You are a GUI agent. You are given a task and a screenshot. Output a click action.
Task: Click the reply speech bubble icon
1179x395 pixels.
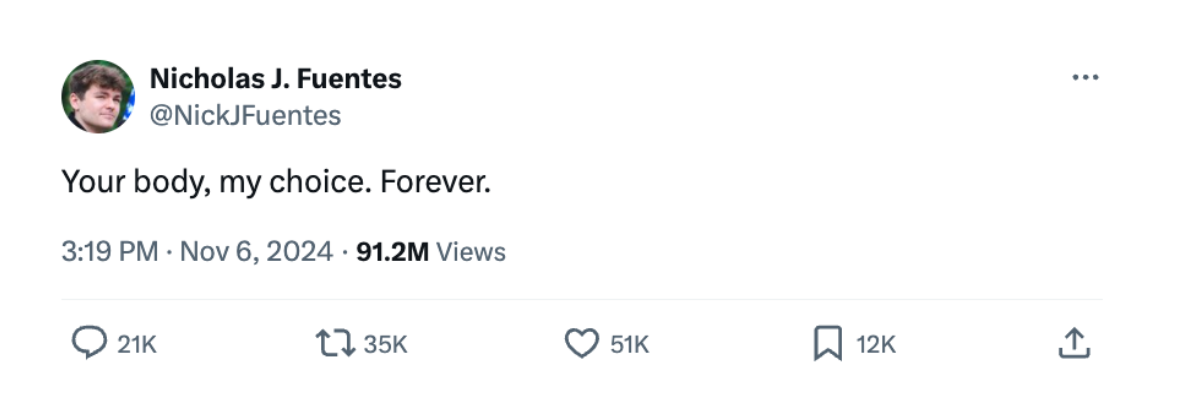click(89, 344)
